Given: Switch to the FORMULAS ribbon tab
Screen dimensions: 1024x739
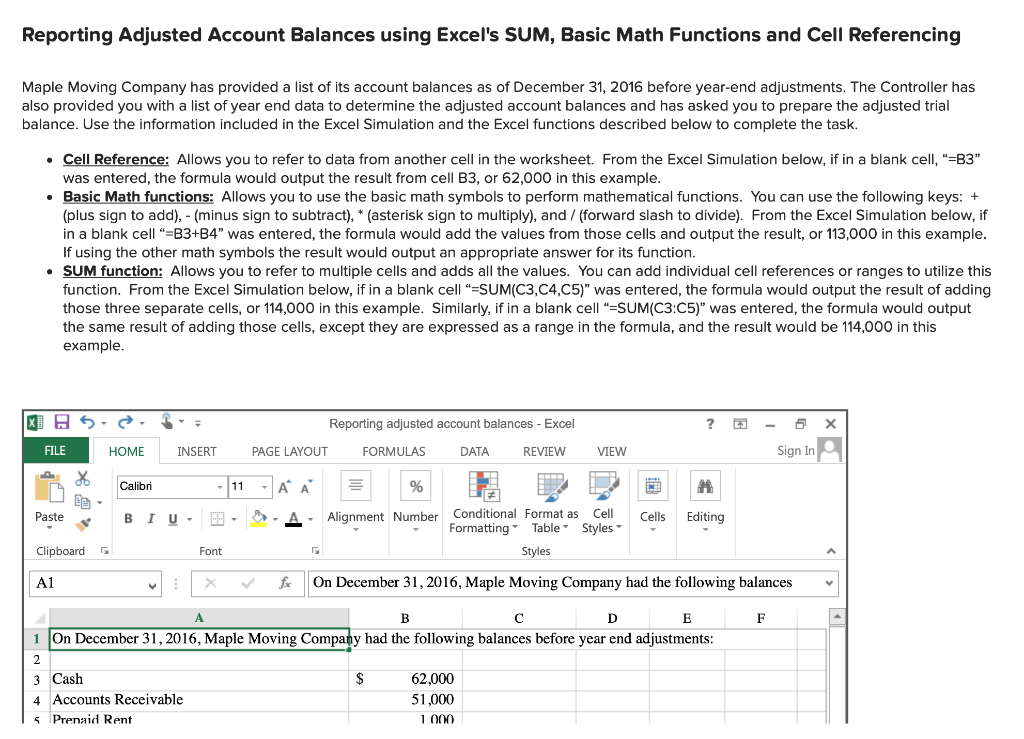Looking at the screenshot, I should (394, 451).
